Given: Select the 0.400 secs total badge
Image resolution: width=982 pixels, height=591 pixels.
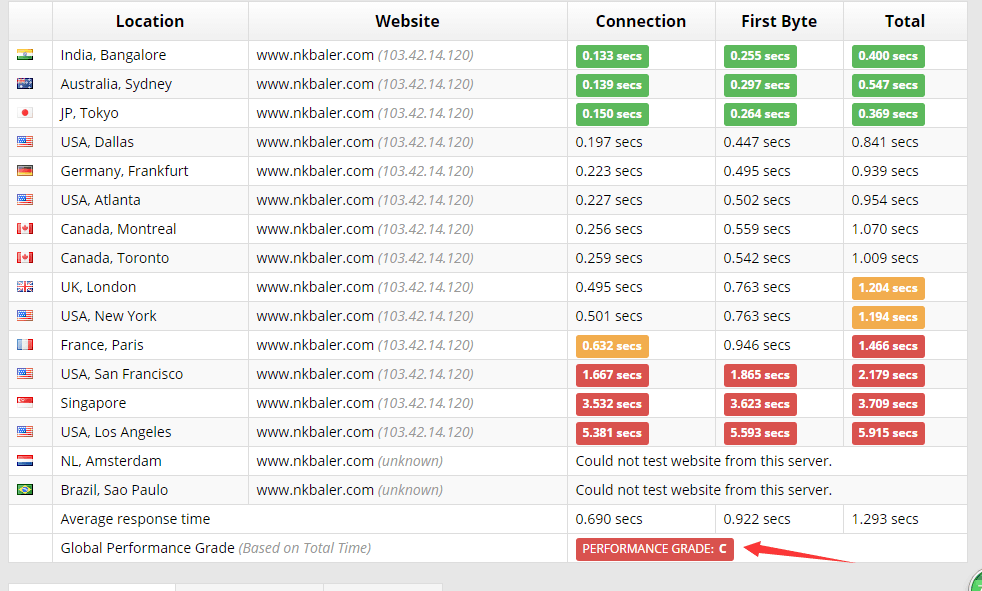Looking at the screenshot, I should click(887, 56).
